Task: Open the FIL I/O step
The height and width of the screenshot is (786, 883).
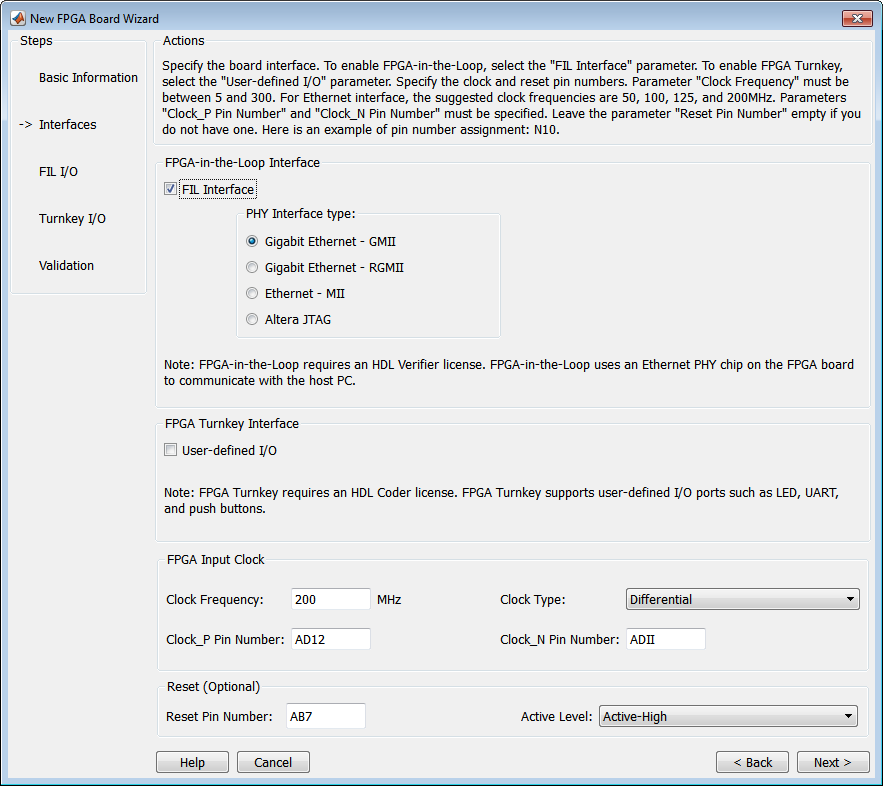Action: pyautogui.click(x=58, y=171)
